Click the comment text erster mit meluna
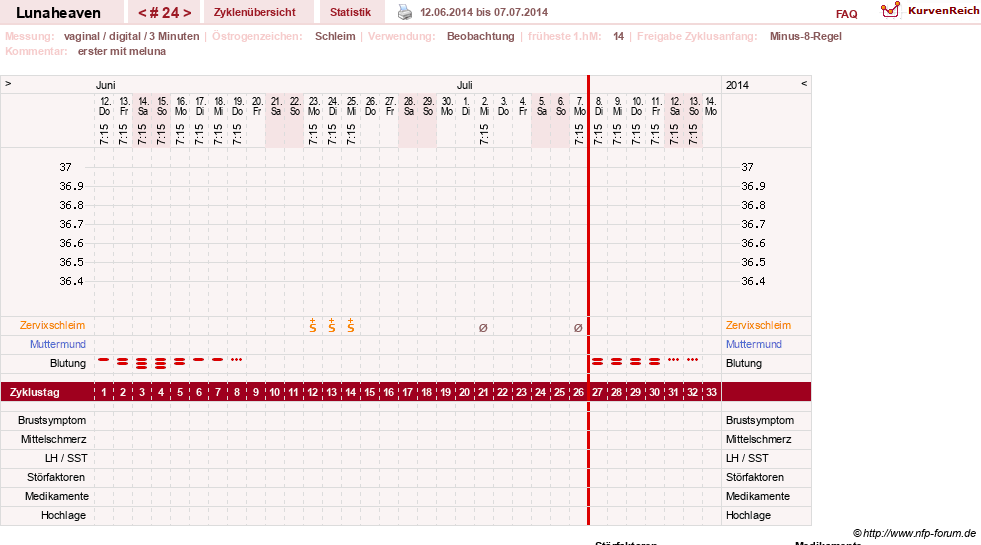This screenshot has width=981, height=545. pos(122,51)
